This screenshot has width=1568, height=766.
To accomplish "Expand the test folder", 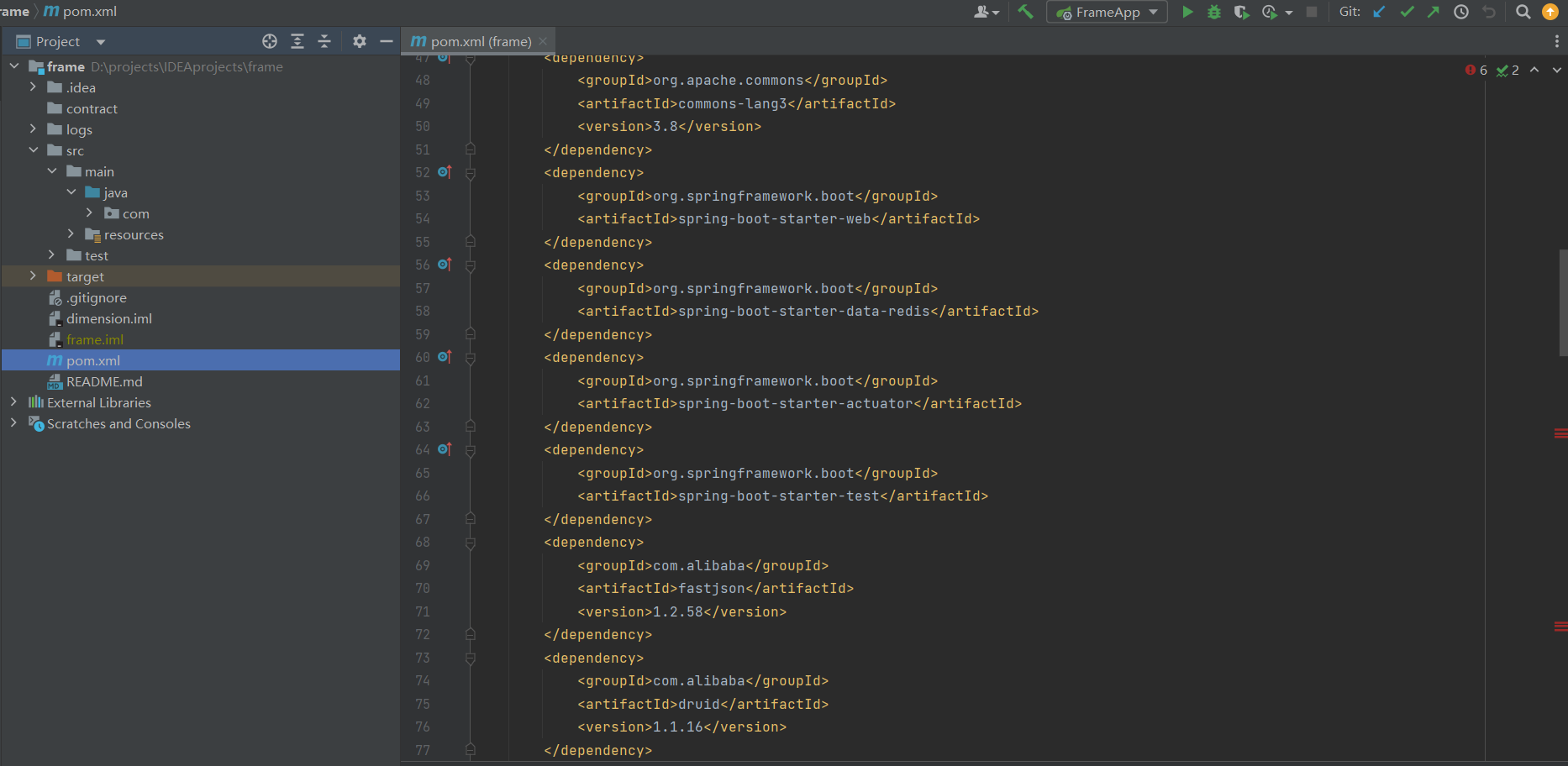I will click(x=52, y=254).
